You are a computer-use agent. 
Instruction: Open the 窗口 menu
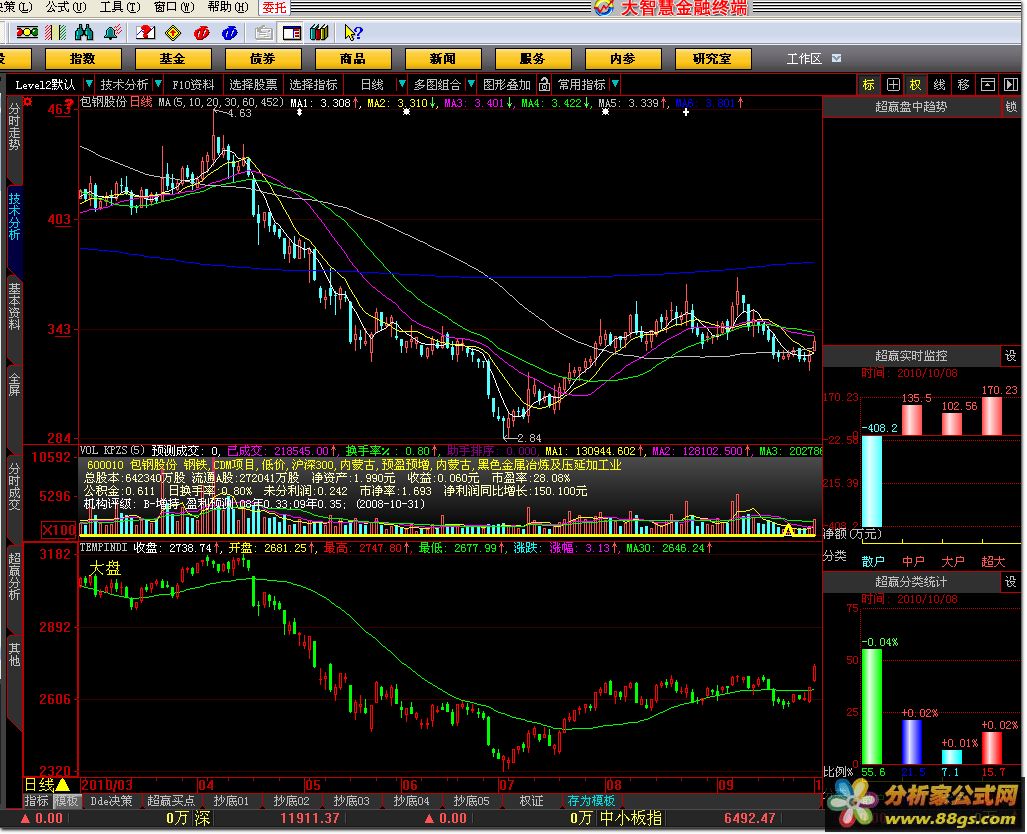pyautogui.click(x=174, y=7)
